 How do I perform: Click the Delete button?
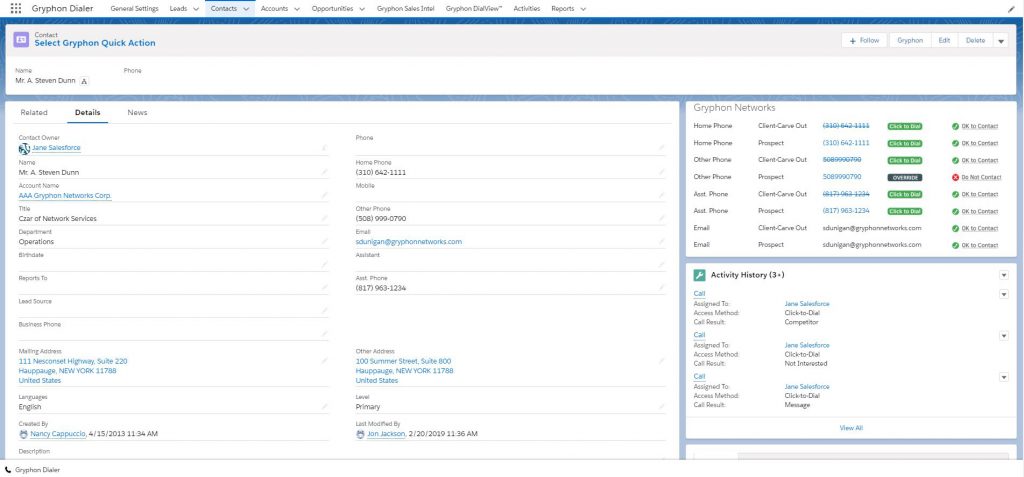pyautogui.click(x=975, y=41)
